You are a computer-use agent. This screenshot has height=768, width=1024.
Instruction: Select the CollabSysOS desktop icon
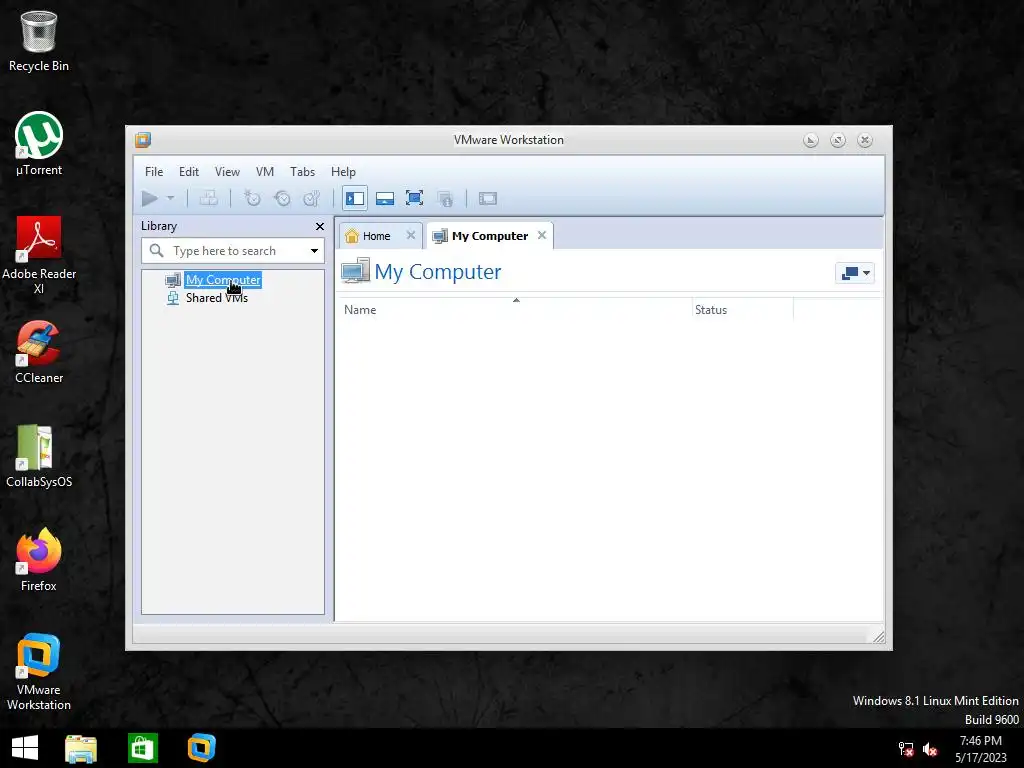click(39, 456)
